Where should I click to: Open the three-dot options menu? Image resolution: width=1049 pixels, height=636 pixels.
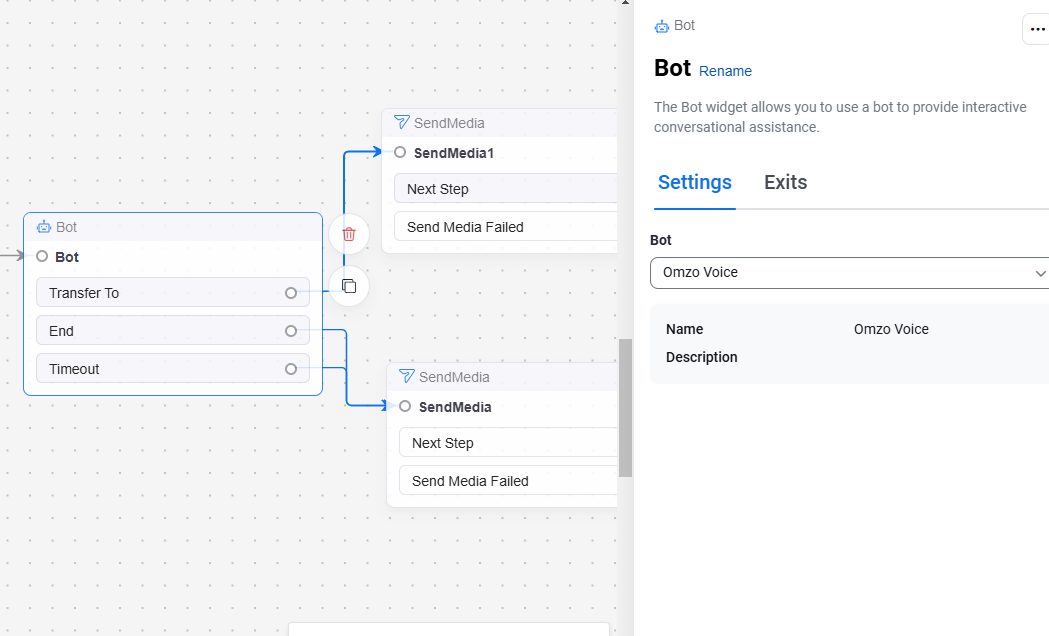click(1036, 29)
